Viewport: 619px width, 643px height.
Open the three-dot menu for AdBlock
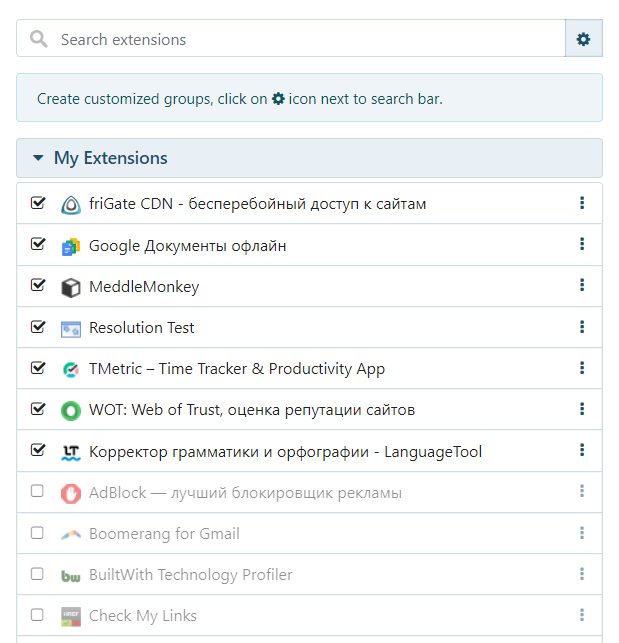(582, 491)
